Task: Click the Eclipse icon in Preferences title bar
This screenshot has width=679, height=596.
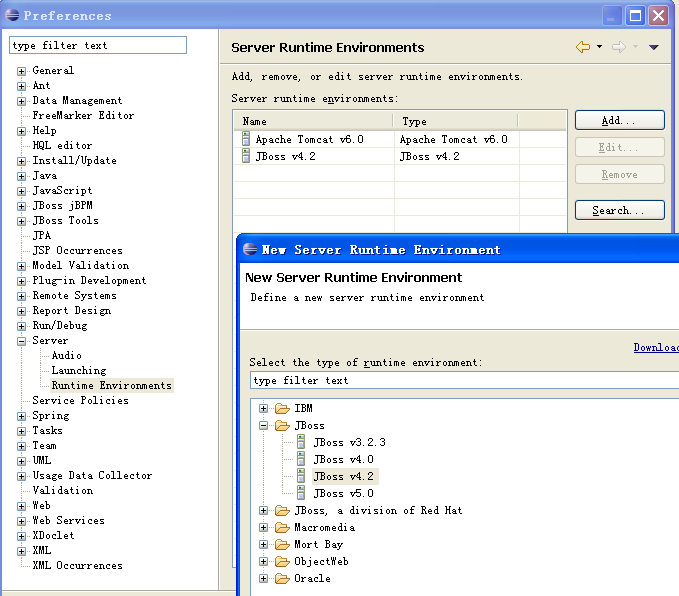Action: coord(12,15)
